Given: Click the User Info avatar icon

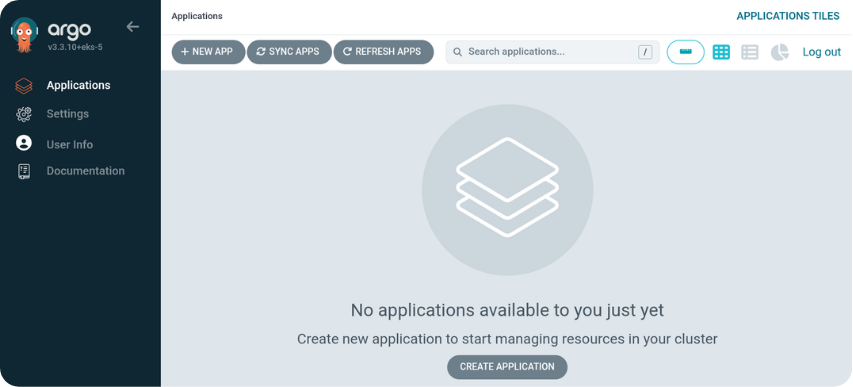Looking at the screenshot, I should point(24,143).
